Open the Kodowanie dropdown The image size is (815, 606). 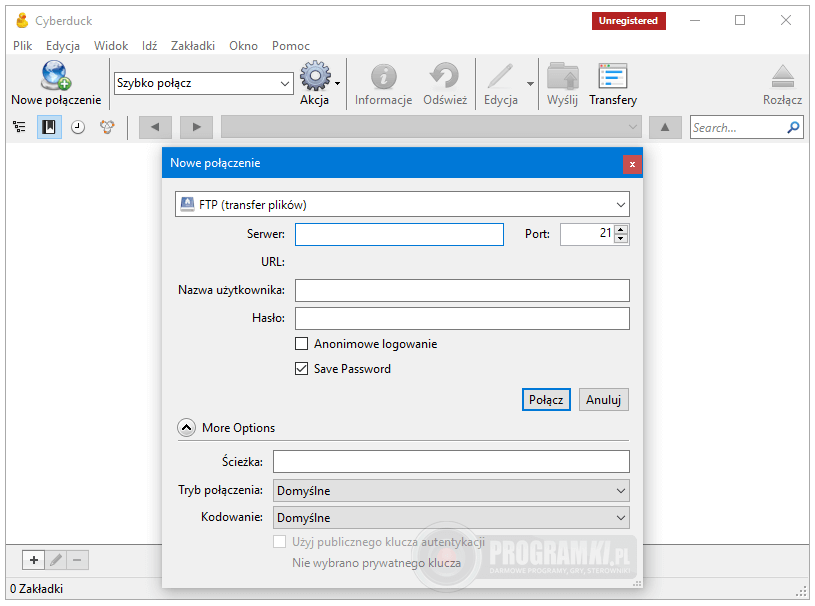click(x=451, y=517)
